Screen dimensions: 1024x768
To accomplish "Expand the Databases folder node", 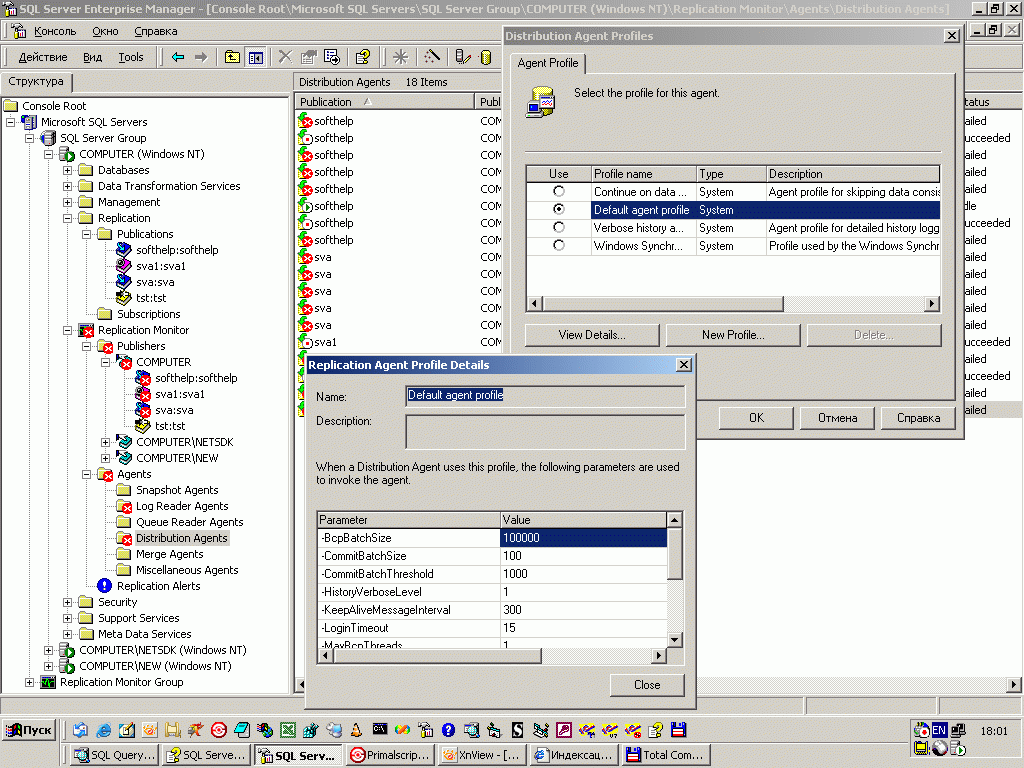I will pos(67,170).
